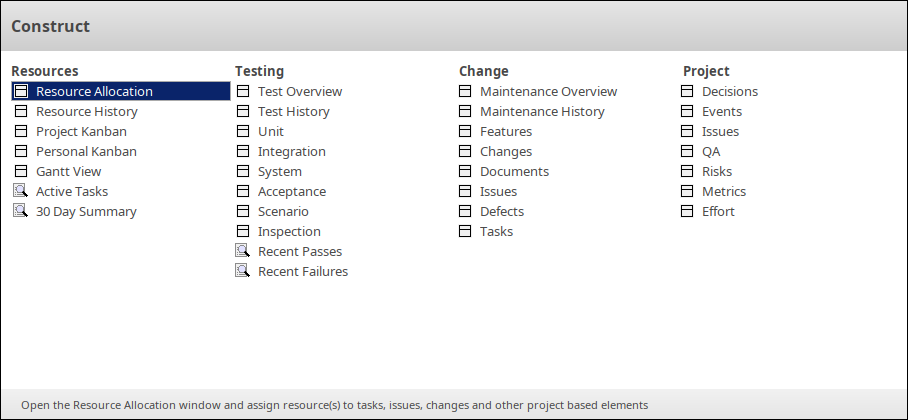Open the Integration testing item
Screen dimensions: 908x420
pyautogui.click(x=291, y=151)
